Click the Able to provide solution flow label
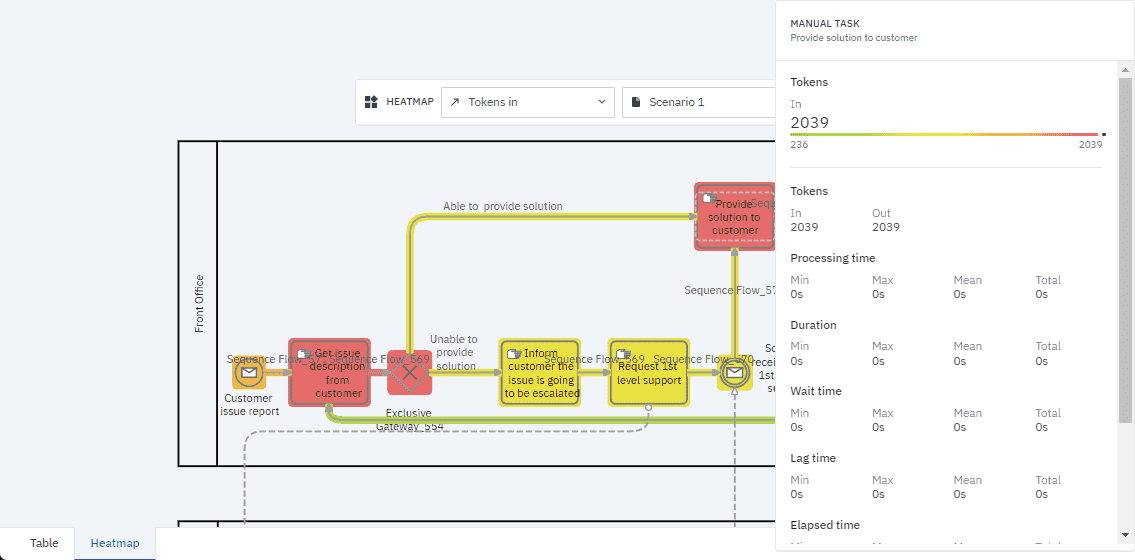This screenshot has width=1135, height=560. click(503, 206)
